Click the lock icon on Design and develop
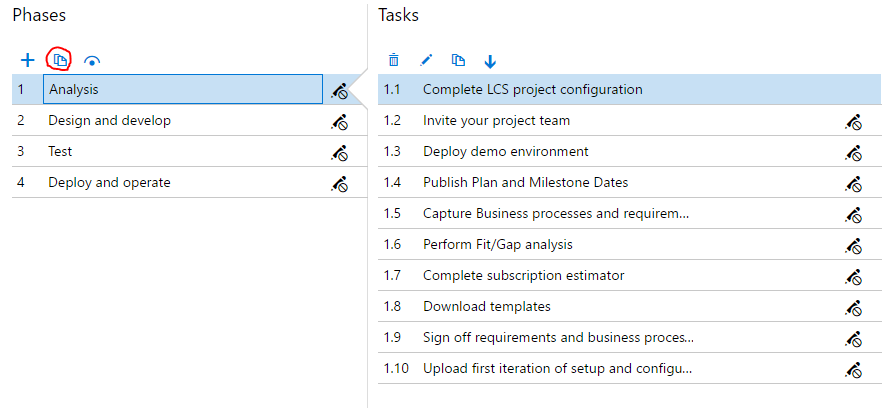 pyautogui.click(x=340, y=122)
